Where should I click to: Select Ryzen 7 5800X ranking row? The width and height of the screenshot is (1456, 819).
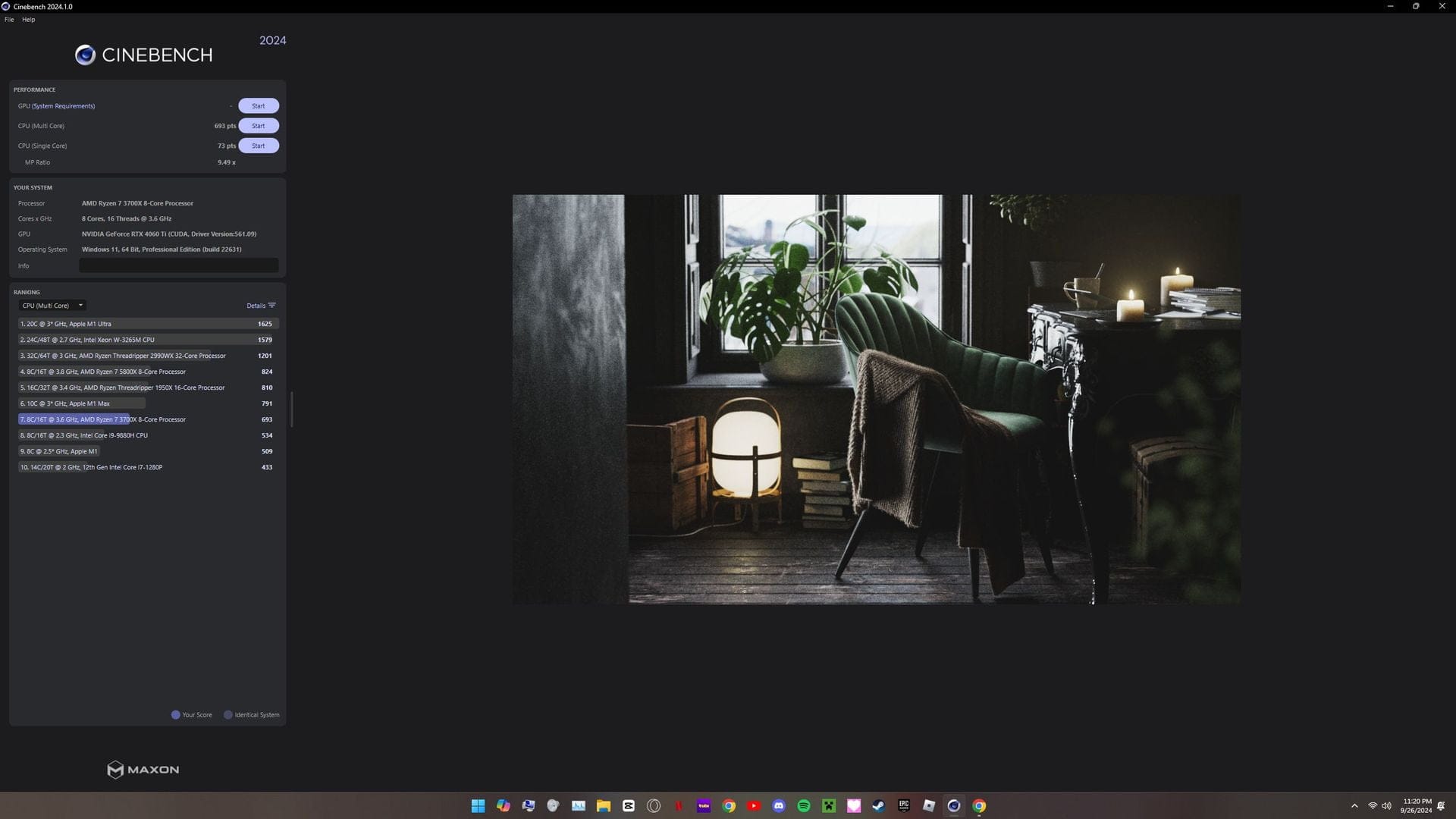148,372
